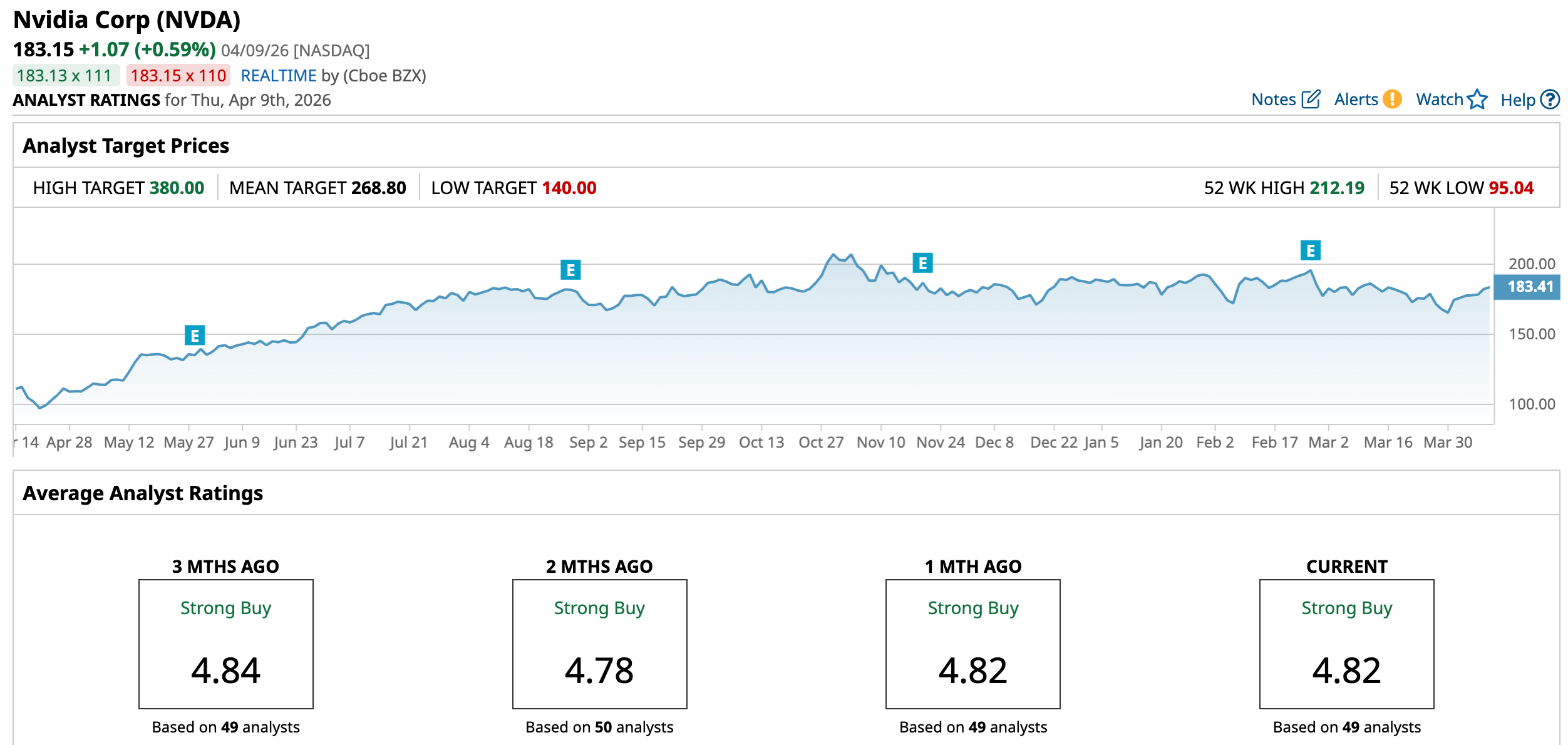
Task: Click the Watch link text
Action: click(1439, 100)
